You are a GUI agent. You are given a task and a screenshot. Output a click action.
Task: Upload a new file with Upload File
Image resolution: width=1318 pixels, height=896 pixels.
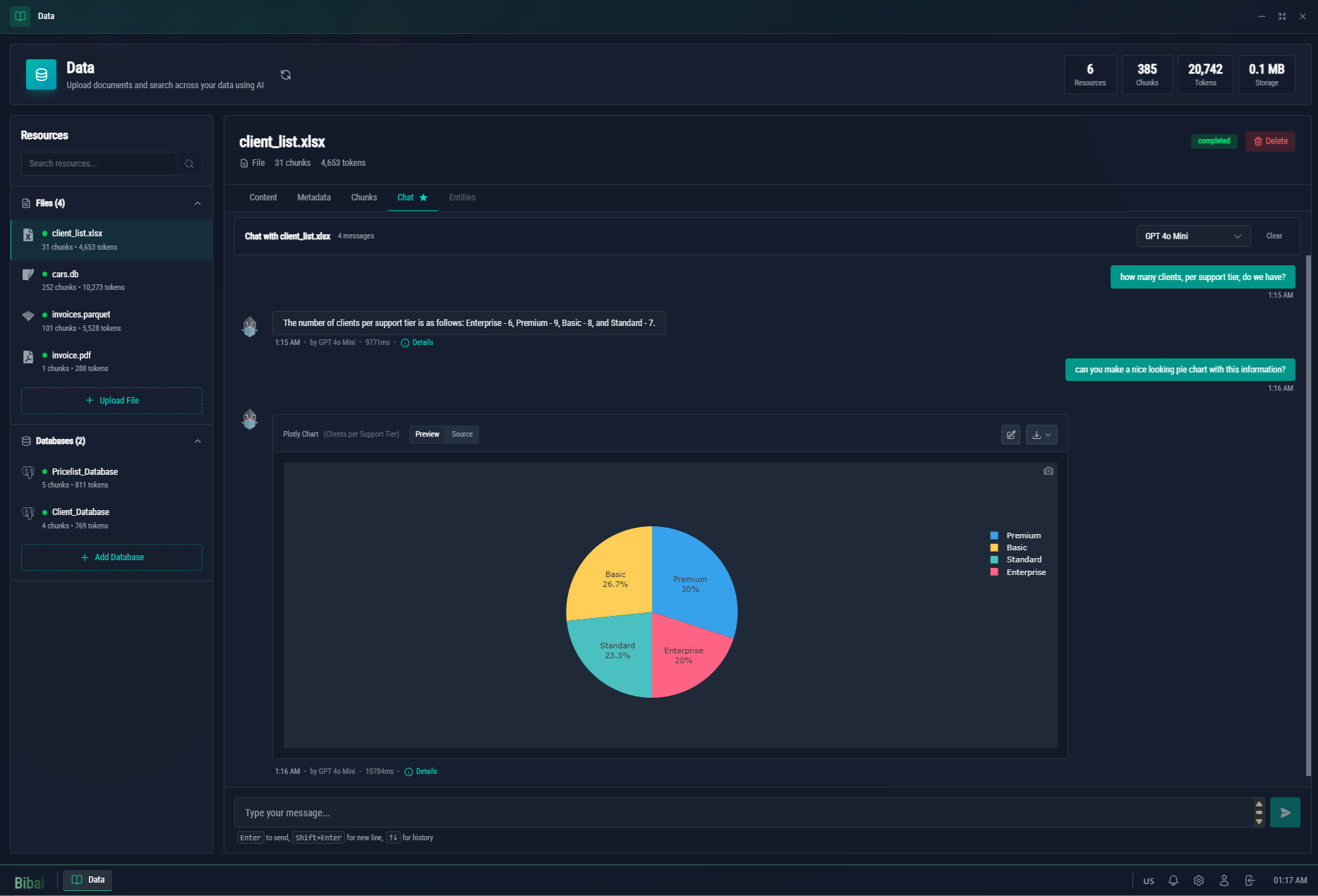(x=111, y=400)
